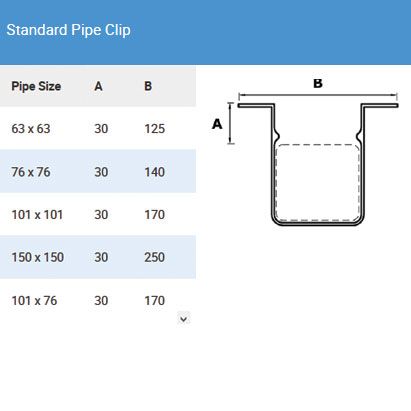Screen dimensions: 411x411
Task: Select the 101 x 101 pipe size cell
Action: pos(37,215)
